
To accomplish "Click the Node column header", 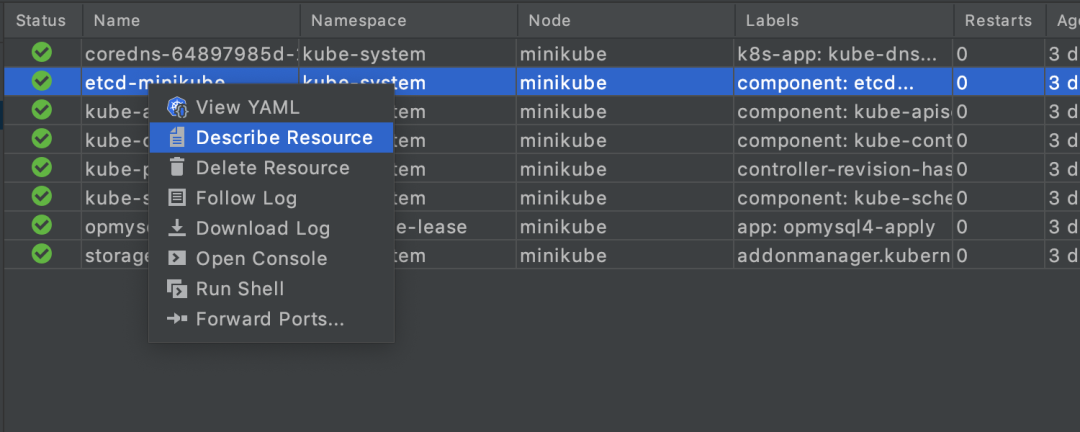I will [x=625, y=20].
